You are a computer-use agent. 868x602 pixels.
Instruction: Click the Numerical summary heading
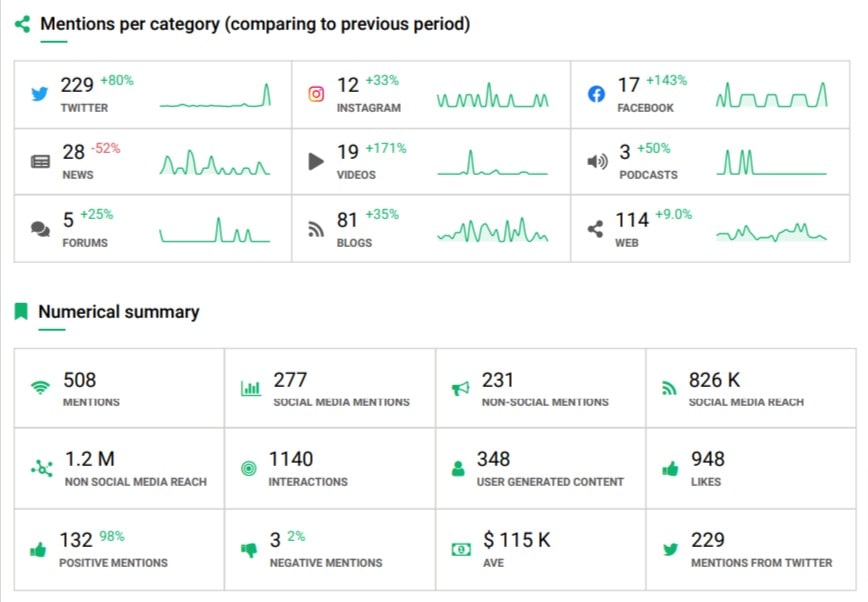pyautogui.click(x=118, y=312)
